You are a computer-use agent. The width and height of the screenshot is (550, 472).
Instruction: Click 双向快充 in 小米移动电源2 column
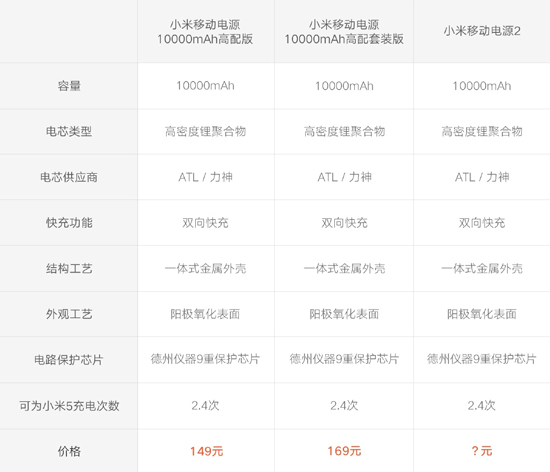482,223
